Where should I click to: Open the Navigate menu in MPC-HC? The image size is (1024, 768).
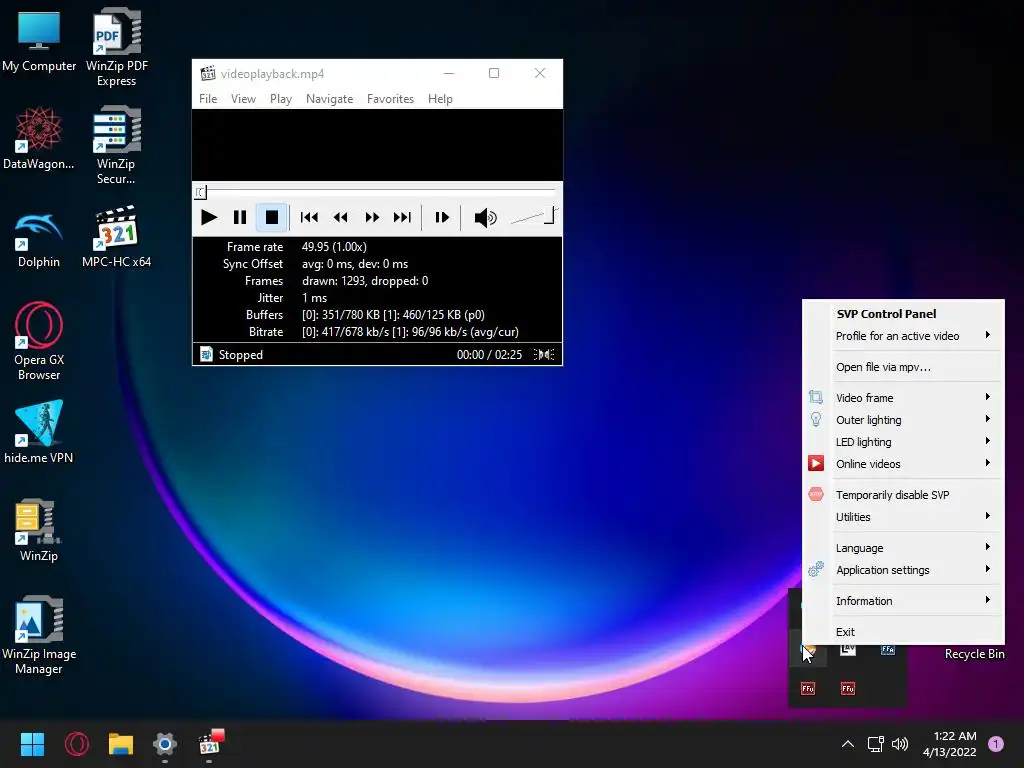(x=329, y=99)
